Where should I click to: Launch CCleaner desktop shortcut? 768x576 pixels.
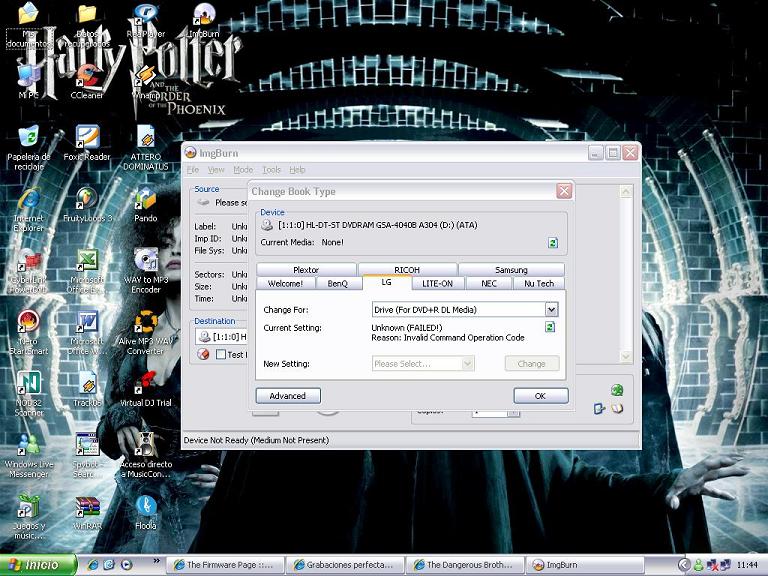[87, 82]
